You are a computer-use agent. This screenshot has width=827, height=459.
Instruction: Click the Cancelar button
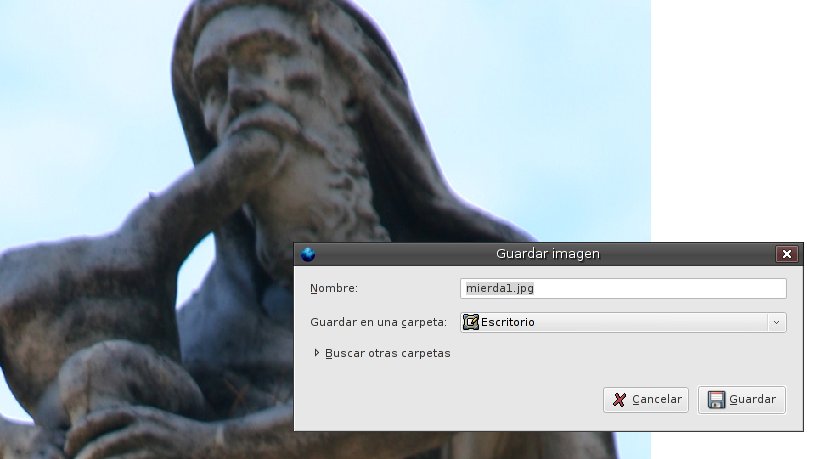(x=646, y=400)
